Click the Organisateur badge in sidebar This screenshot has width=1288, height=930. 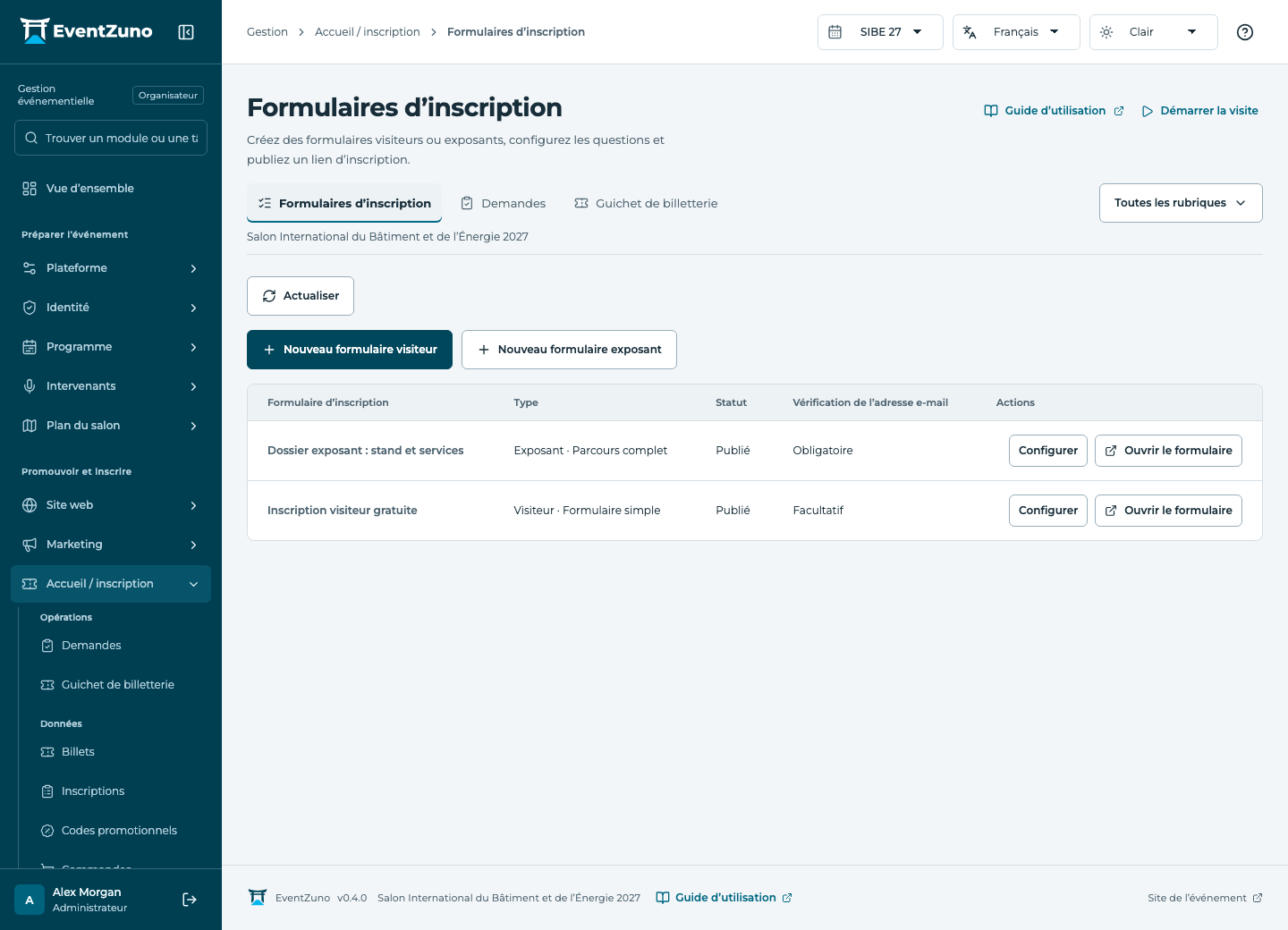pyautogui.click(x=168, y=96)
